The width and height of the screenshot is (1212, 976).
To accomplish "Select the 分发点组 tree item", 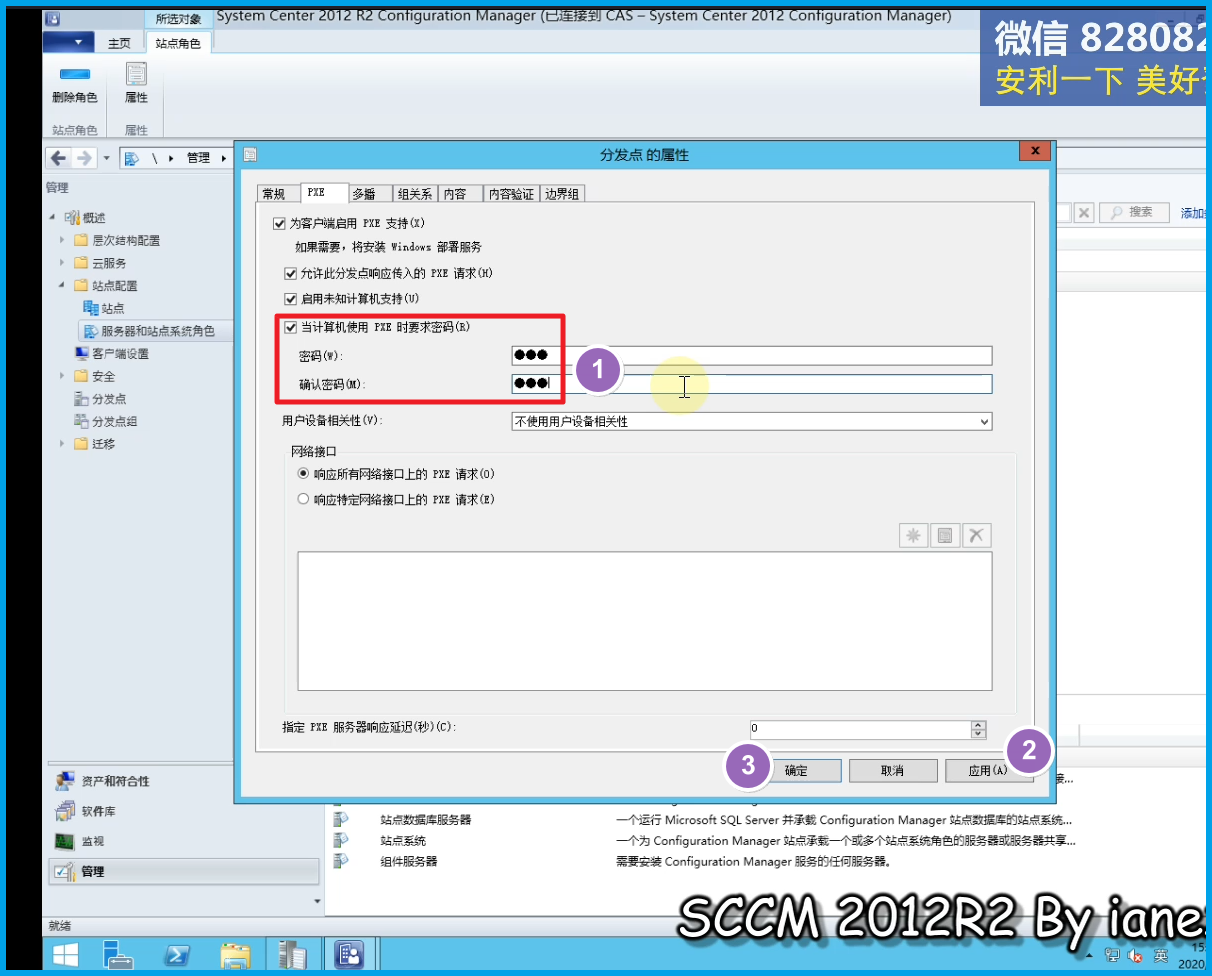I will point(106,421).
